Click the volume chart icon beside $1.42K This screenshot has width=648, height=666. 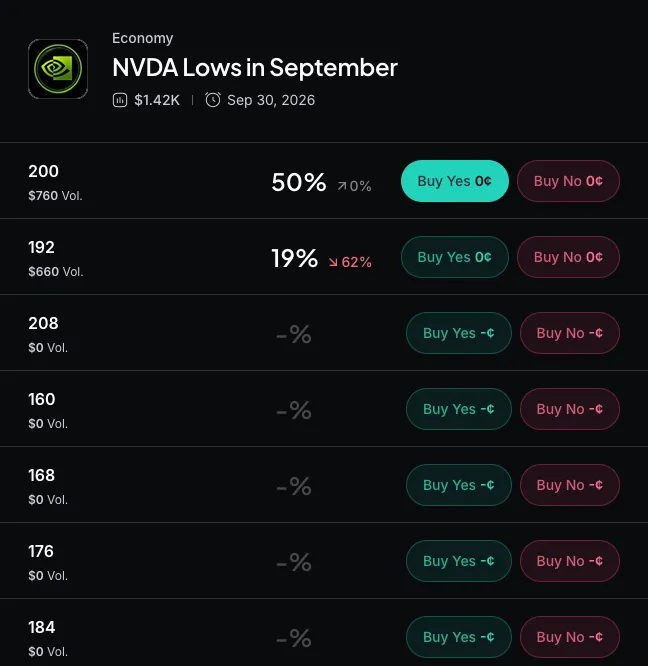click(x=120, y=100)
